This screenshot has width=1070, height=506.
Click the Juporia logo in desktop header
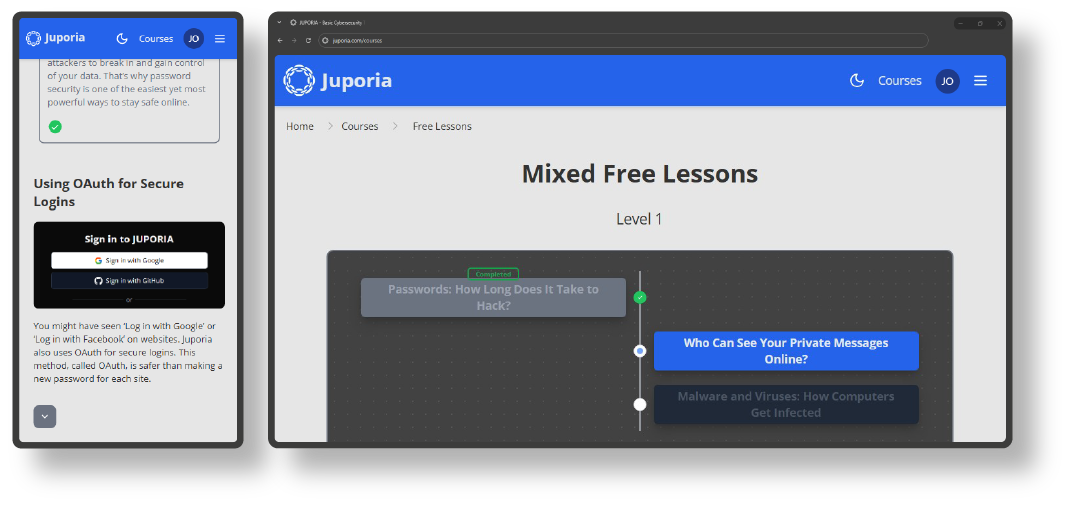click(x=337, y=80)
